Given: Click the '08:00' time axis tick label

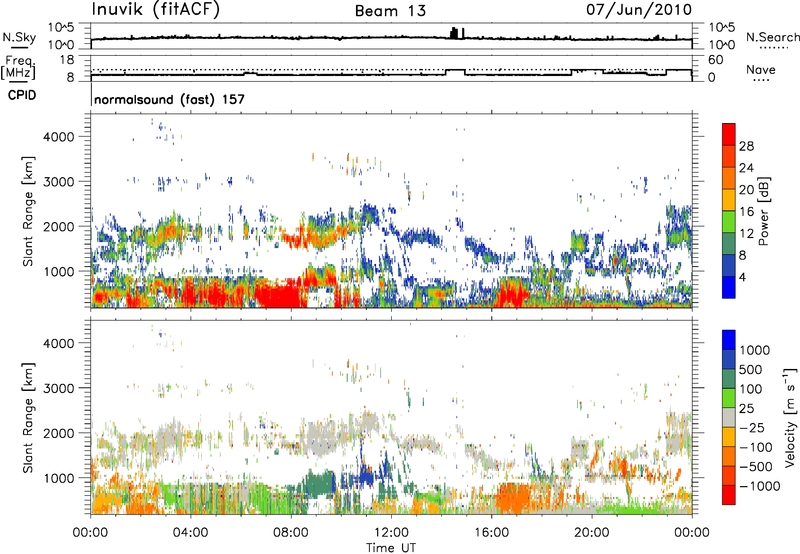Looking at the screenshot, I should click(290, 532).
